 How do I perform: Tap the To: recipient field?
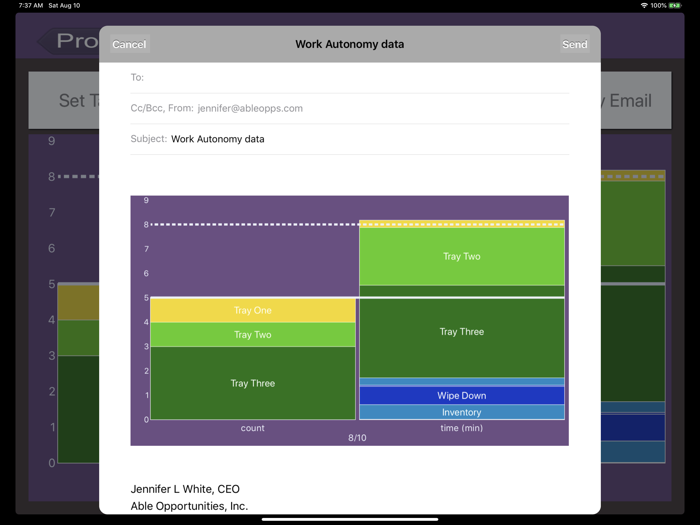tap(350, 78)
